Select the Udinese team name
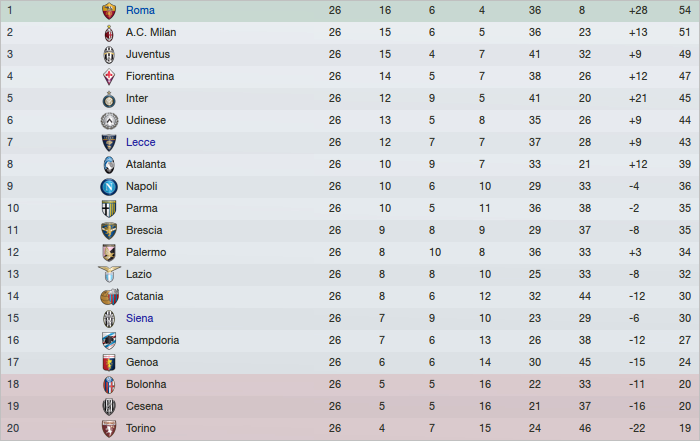Image resolution: width=700 pixels, height=441 pixels. (146, 120)
